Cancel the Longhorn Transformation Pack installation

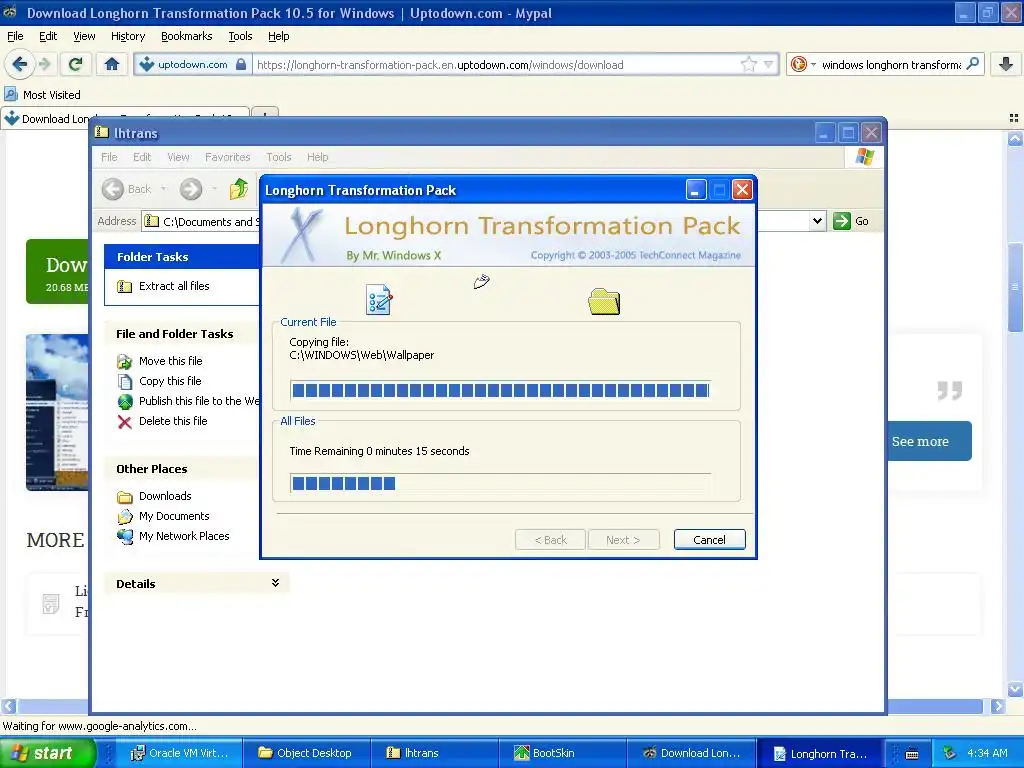(709, 539)
